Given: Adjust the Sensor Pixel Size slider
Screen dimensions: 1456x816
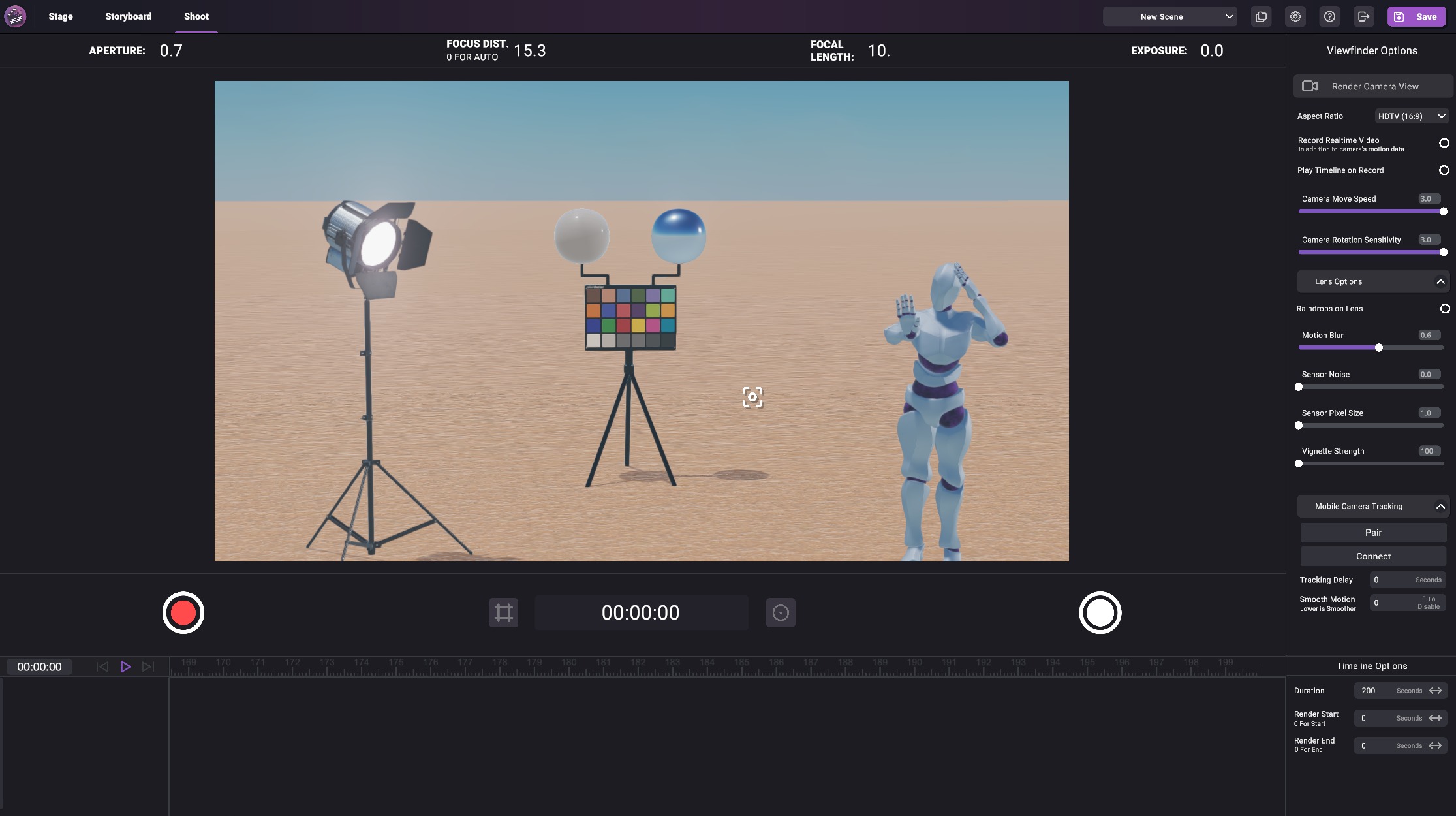Looking at the screenshot, I should pyautogui.click(x=1371, y=426).
